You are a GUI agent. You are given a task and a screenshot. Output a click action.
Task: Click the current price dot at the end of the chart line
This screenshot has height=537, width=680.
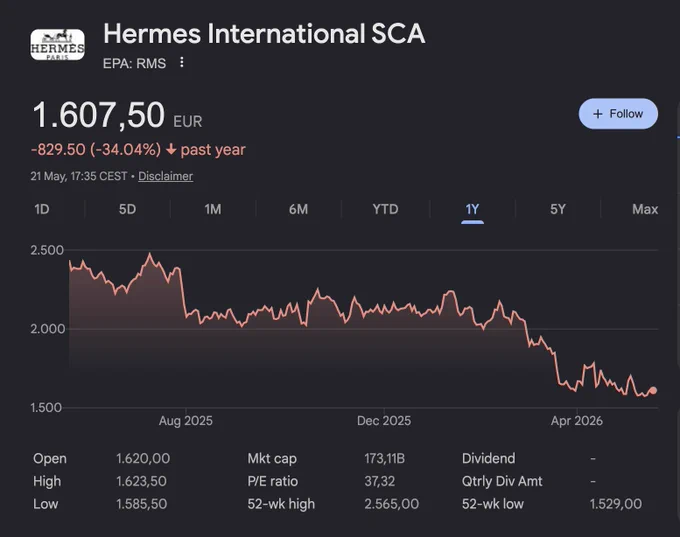[x=653, y=390]
